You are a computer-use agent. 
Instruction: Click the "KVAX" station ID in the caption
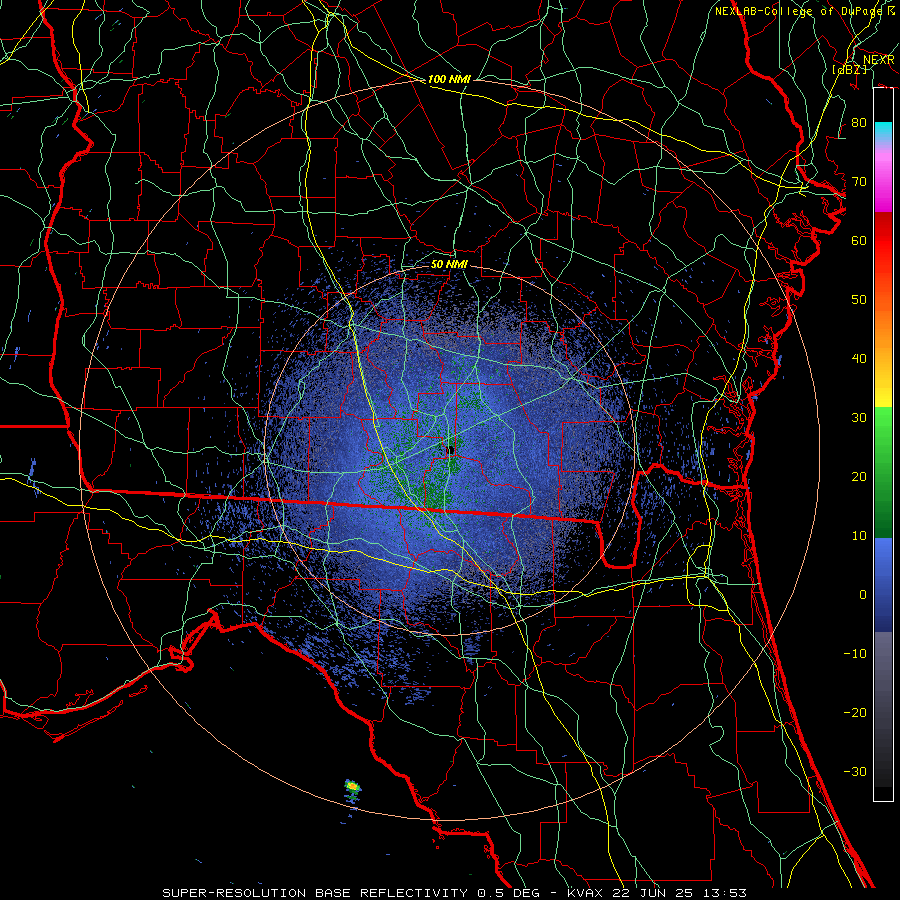pyautogui.click(x=584, y=893)
